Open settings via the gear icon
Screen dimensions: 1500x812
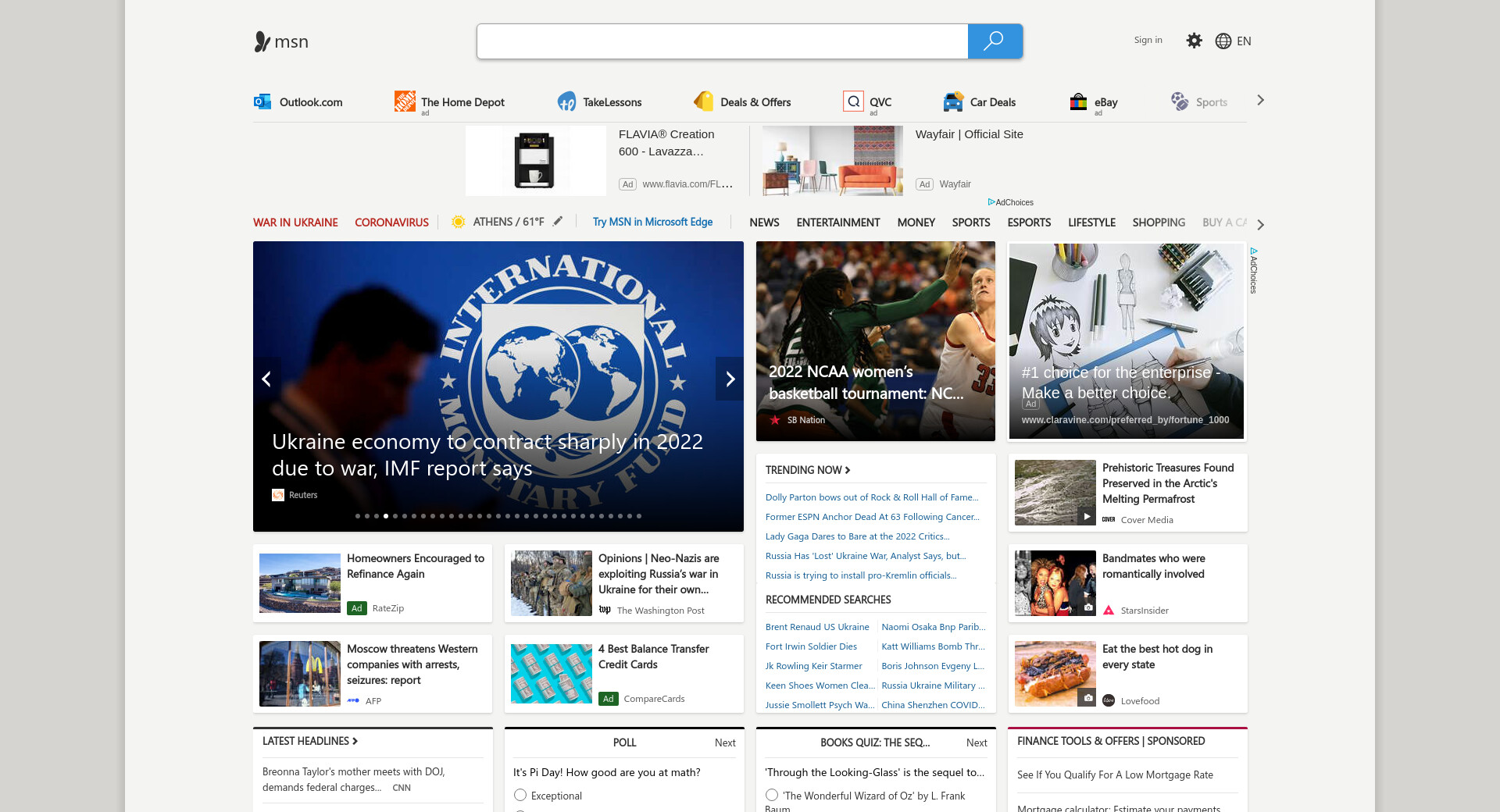[1194, 41]
